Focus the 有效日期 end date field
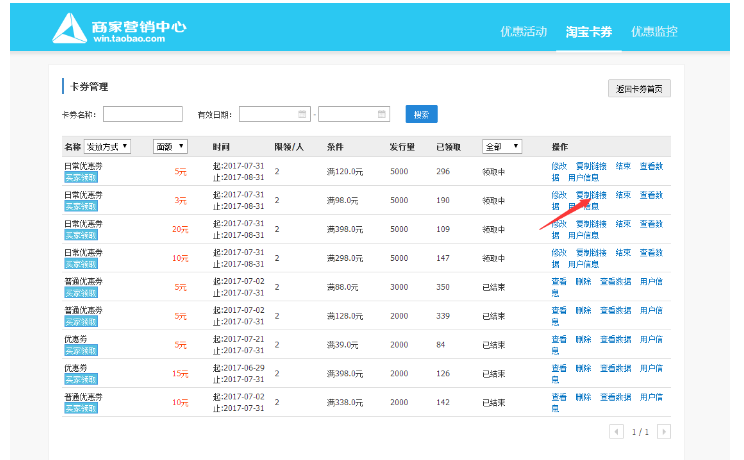Screen dimensions: 744x460 pyautogui.click(x=354, y=114)
